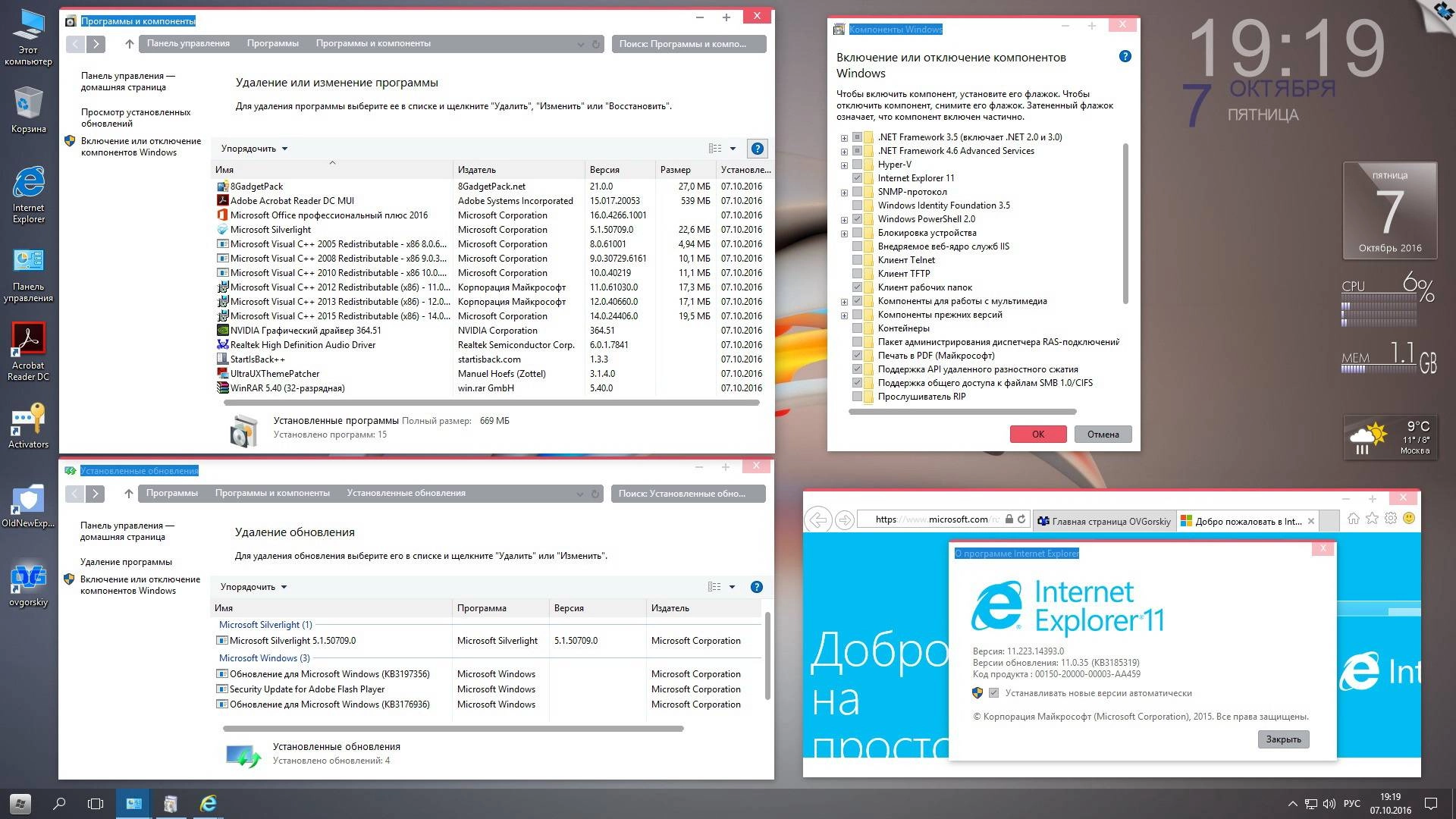
Task: Open Internet Explorer from the taskbar
Action: tap(209, 803)
